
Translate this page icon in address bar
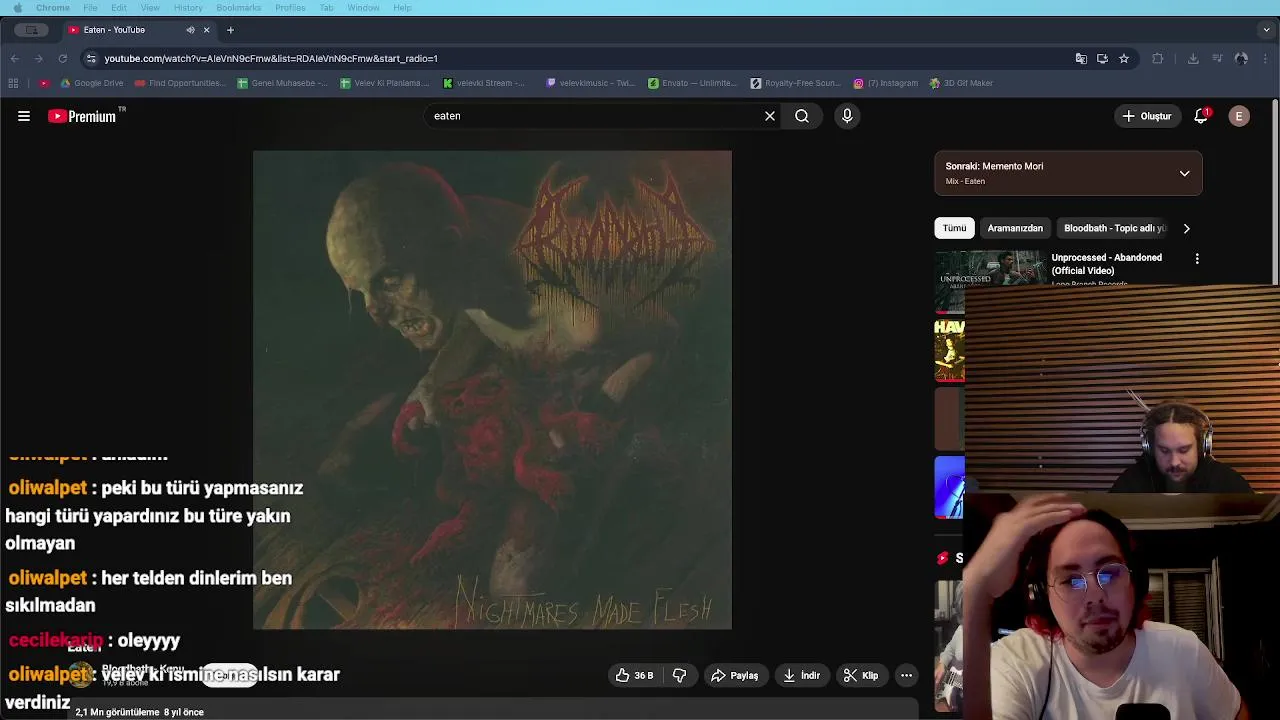pos(1081,59)
